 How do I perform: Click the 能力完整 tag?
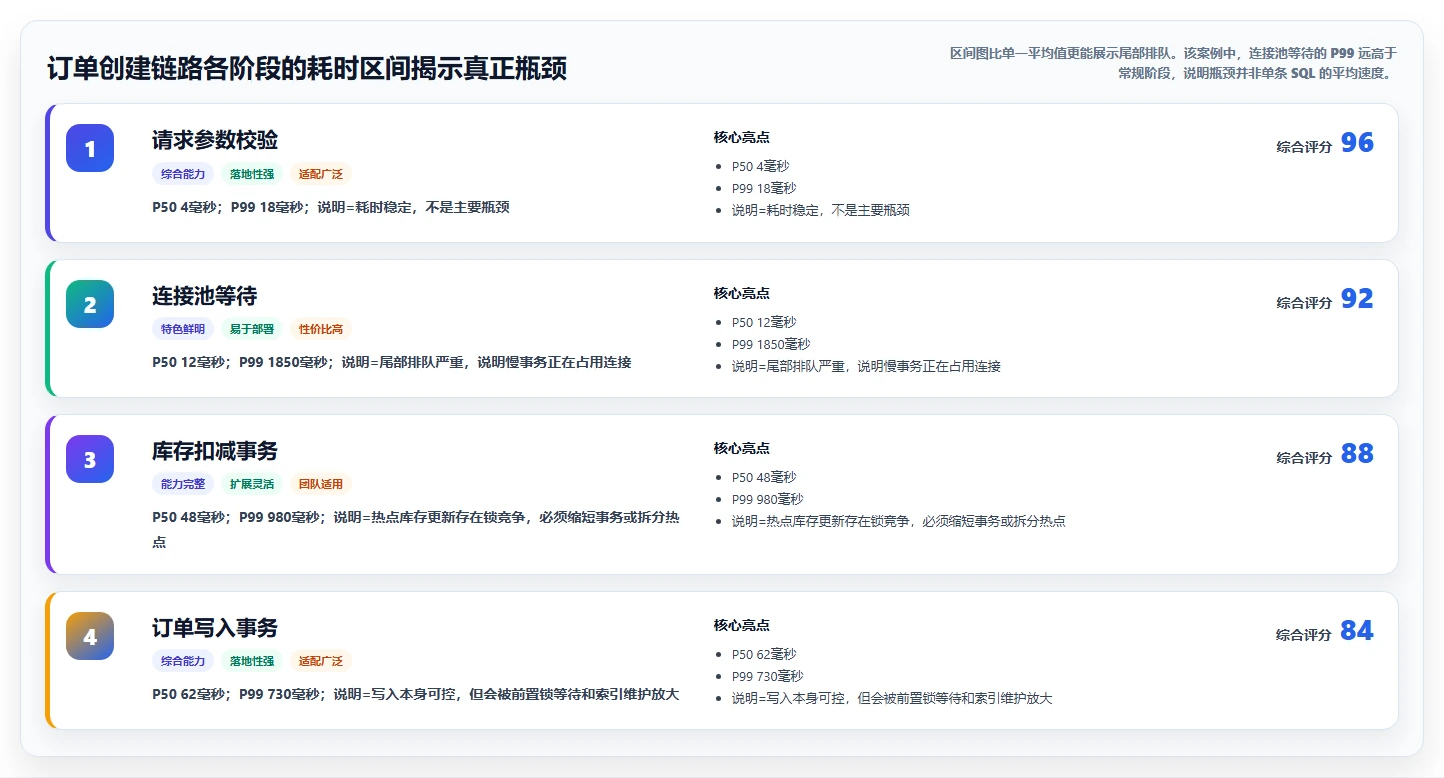[x=183, y=484]
